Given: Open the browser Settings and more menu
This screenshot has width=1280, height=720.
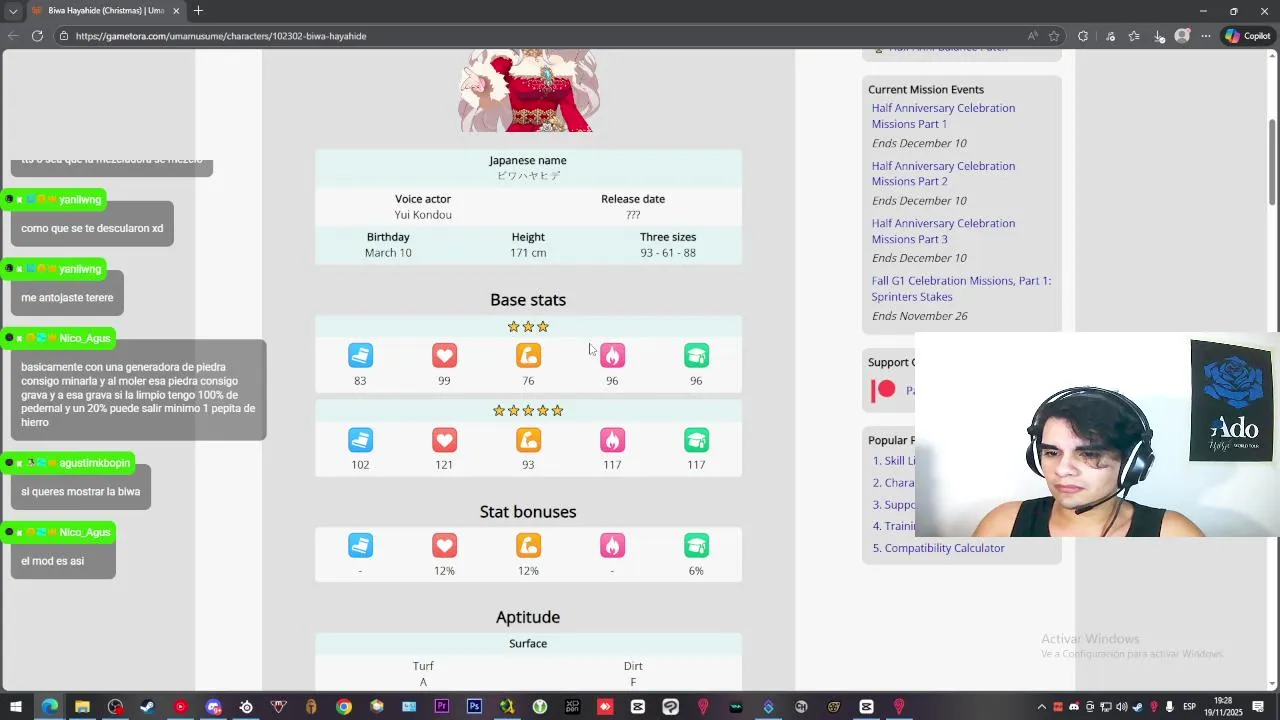Looking at the screenshot, I should click(1206, 36).
